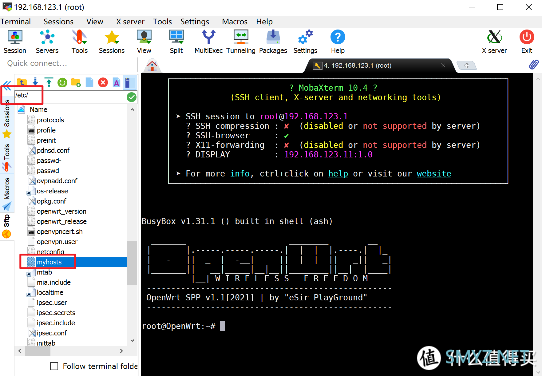Open the Sessions menu

(58, 21)
